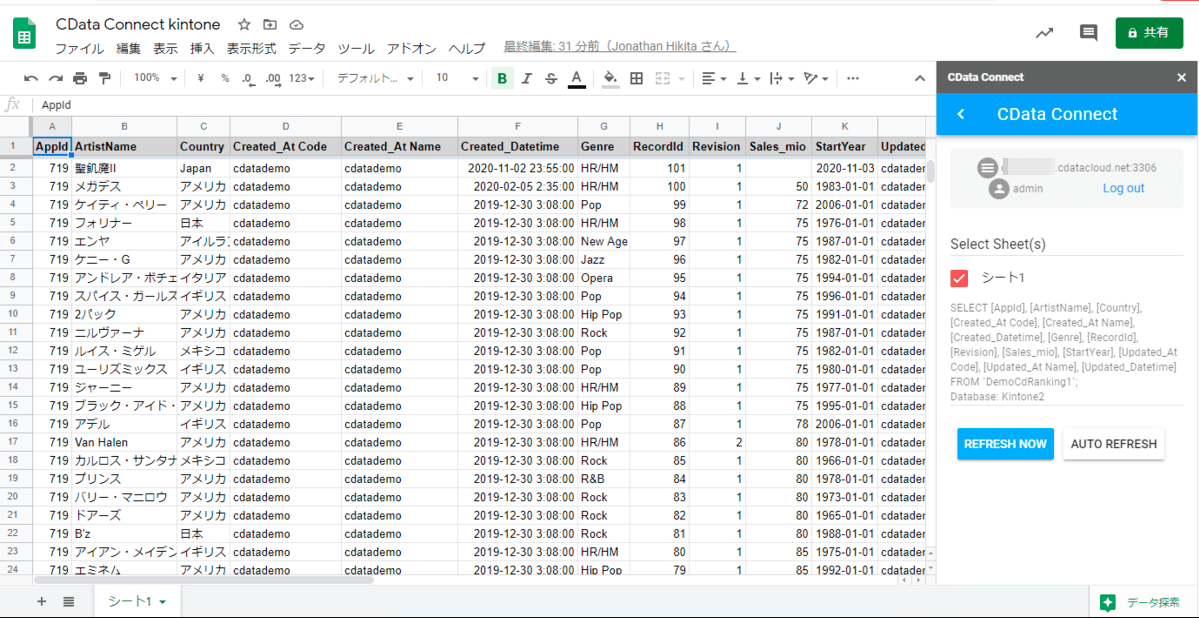Expand the merge cells dropdown arrow
The height and width of the screenshot is (618, 1199).
coord(681,78)
